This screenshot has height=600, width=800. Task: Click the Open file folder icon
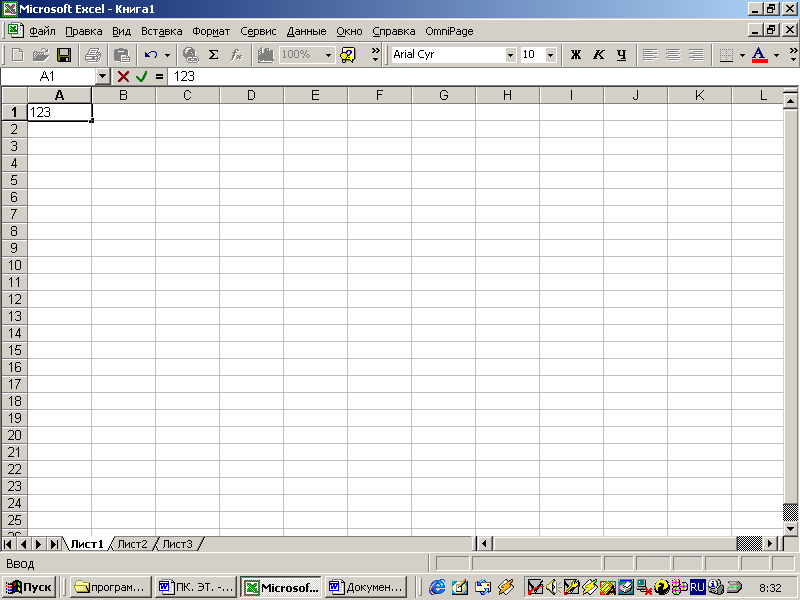tap(41, 55)
